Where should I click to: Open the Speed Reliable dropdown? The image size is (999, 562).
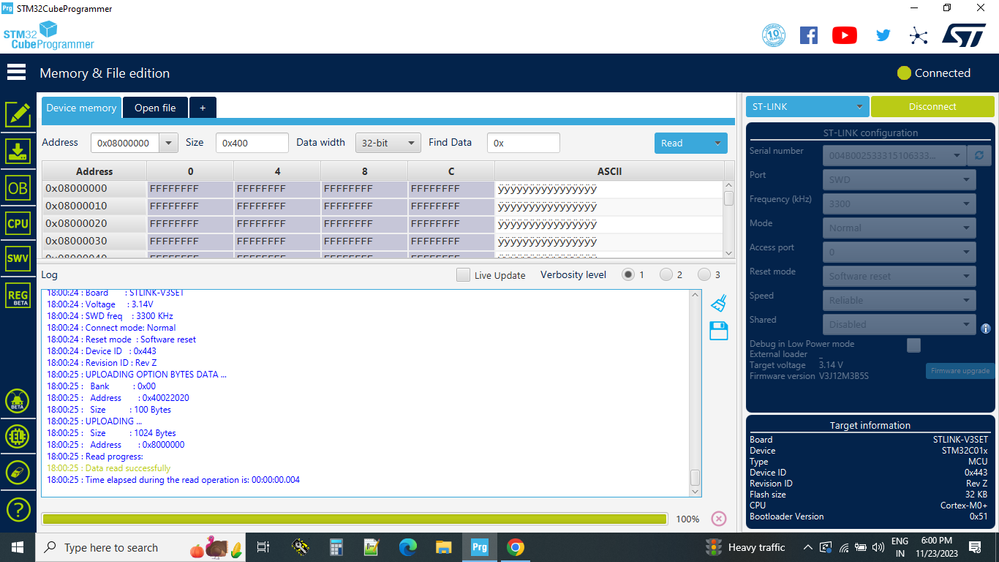(898, 300)
